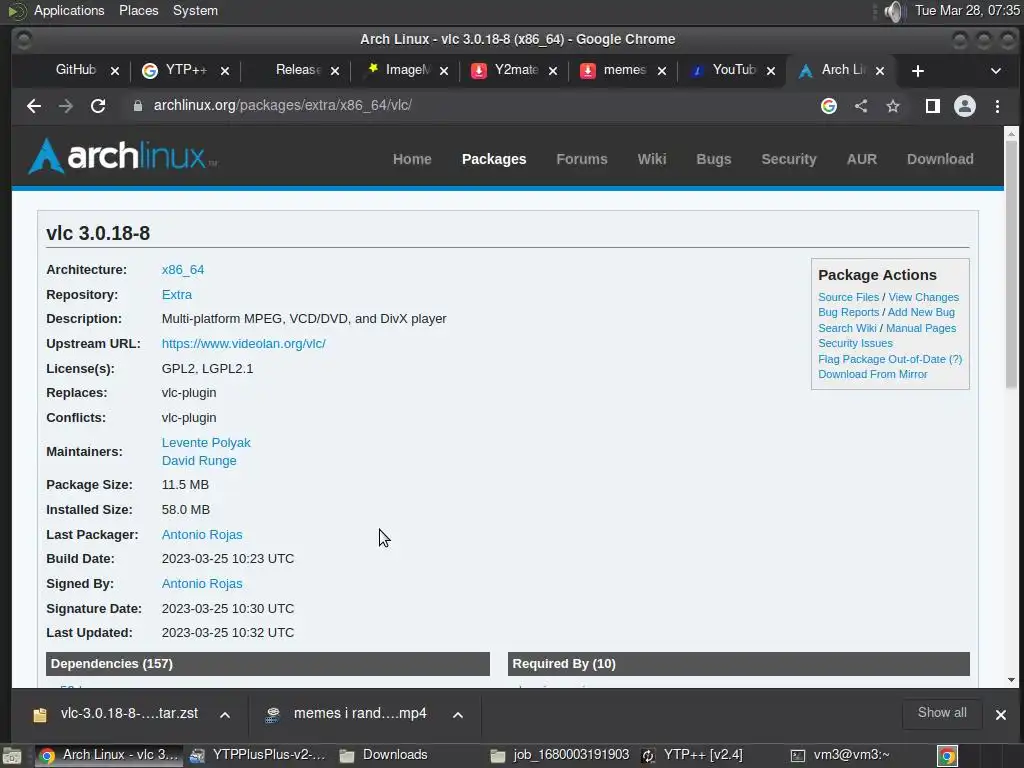This screenshot has height=768, width=1024.
Task: Click Last Packager Antonio Rojas link
Action: pos(202,535)
